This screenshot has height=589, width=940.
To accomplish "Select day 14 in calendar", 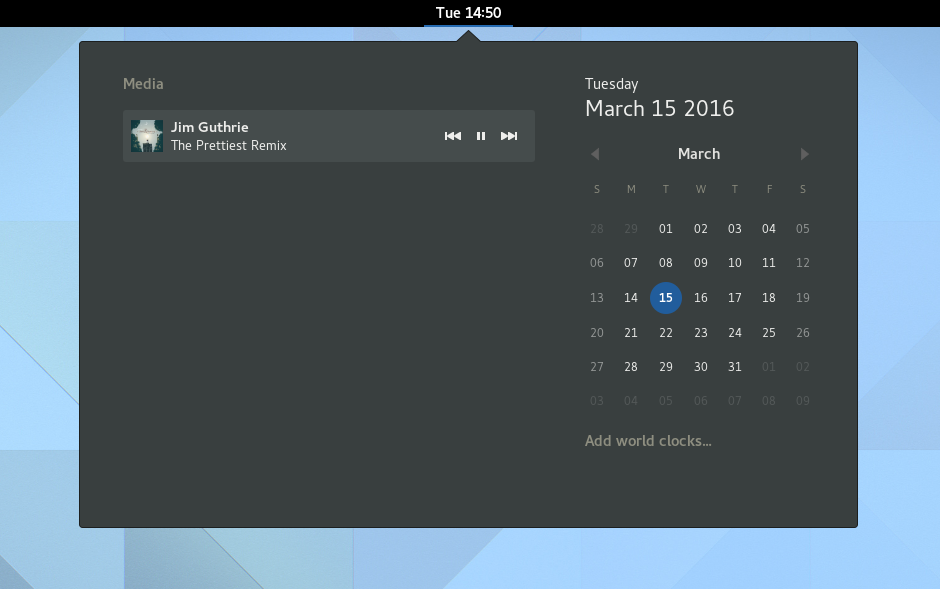I will (631, 298).
